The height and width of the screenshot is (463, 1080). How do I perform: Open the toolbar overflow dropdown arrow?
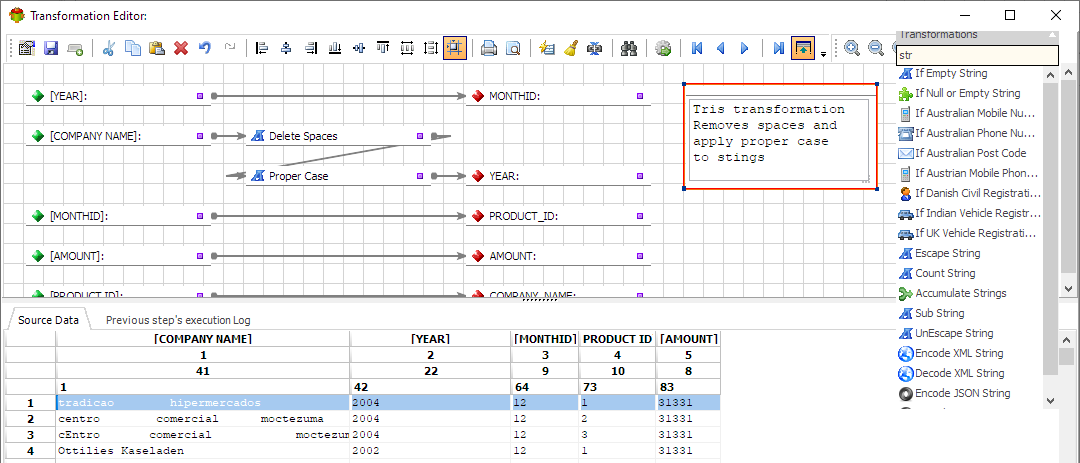click(x=823, y=54)
